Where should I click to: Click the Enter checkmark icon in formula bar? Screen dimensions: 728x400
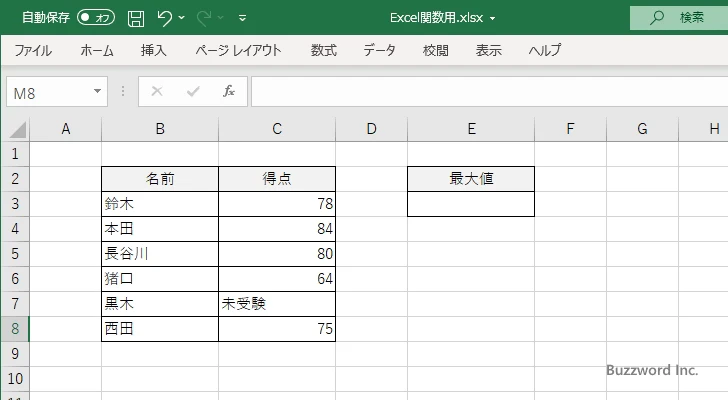pyautogui.click(x=193, y=91)
